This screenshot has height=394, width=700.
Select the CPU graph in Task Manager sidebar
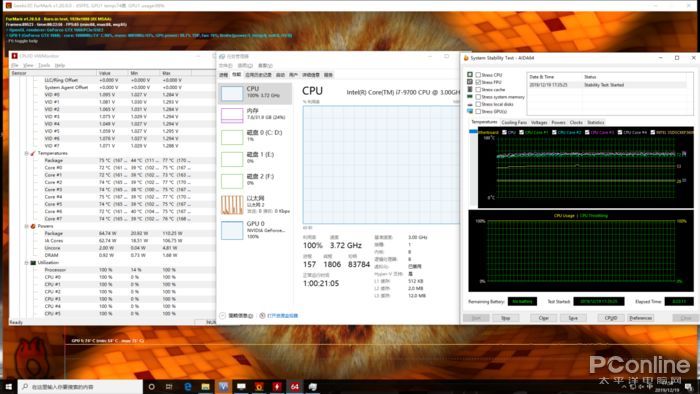tap(255, 93)
